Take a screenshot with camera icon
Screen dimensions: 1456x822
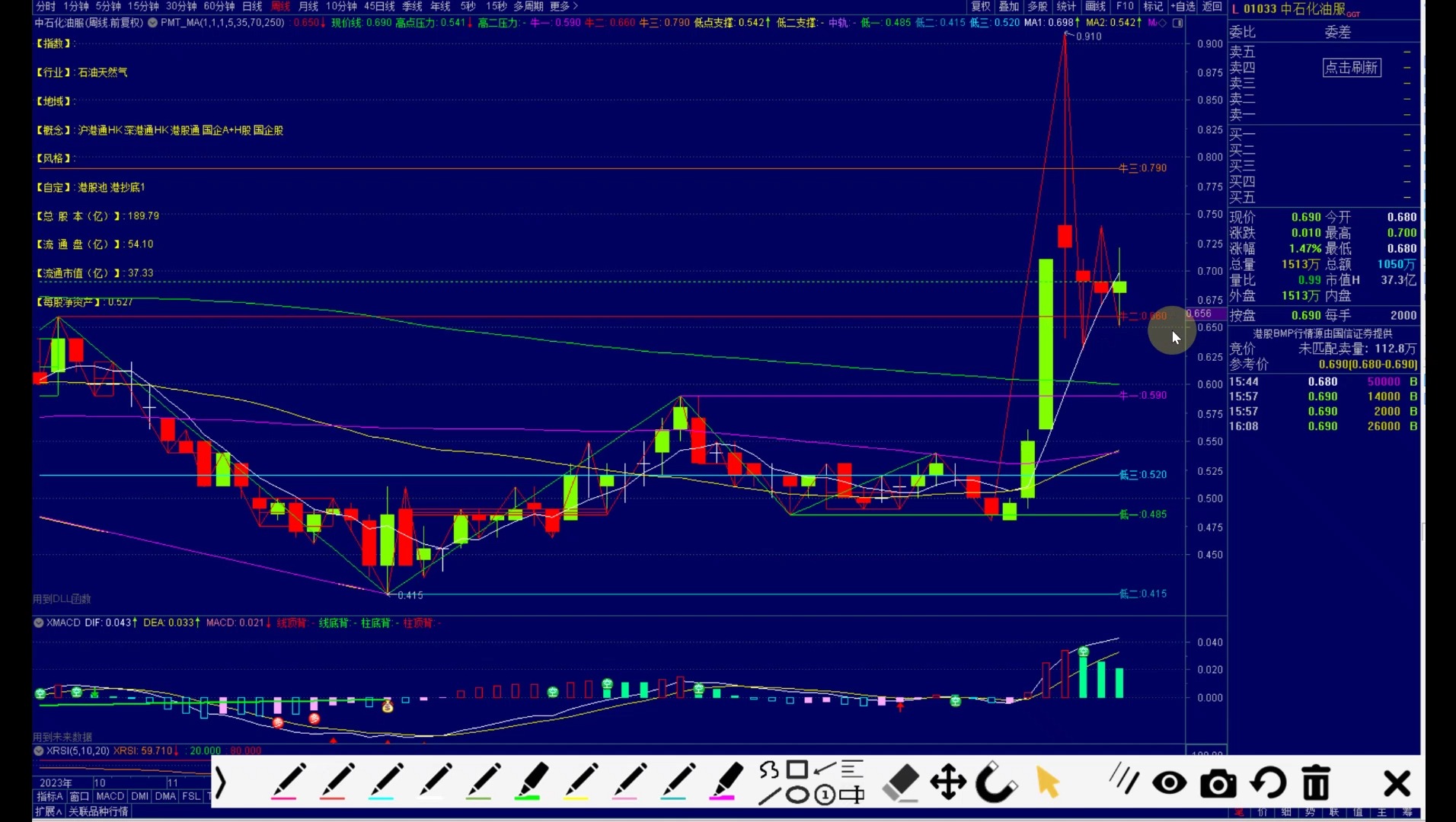pyautogui.click(x=1218, y=783)
